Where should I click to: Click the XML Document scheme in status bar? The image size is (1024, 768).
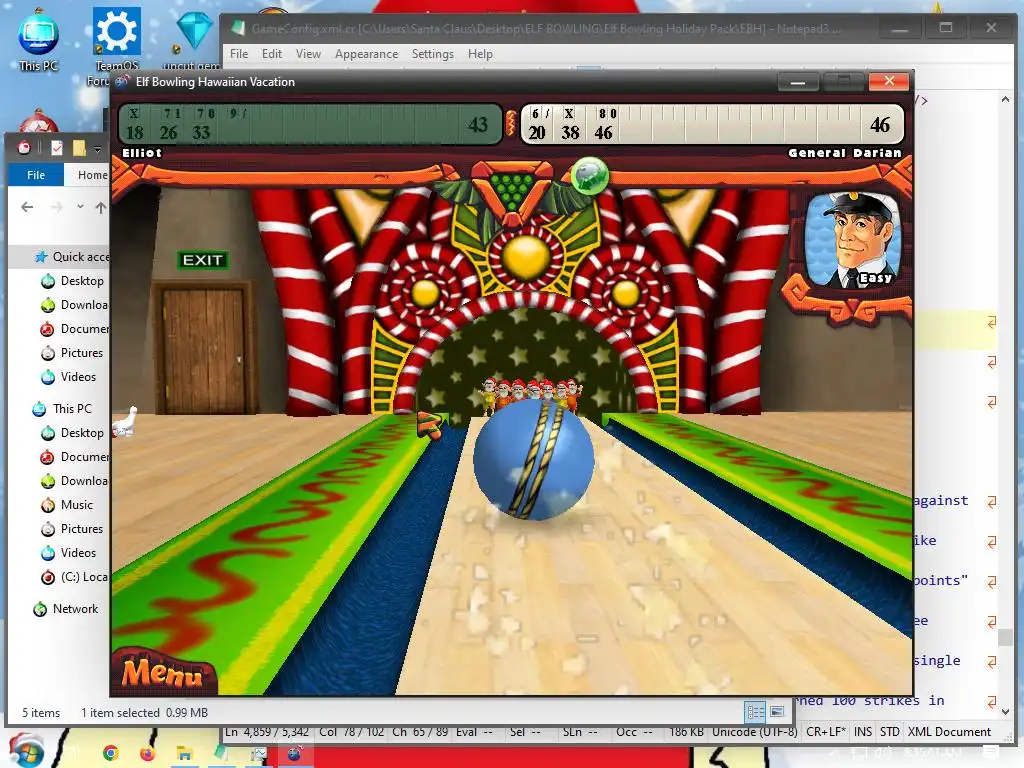[x=949, y=732]
